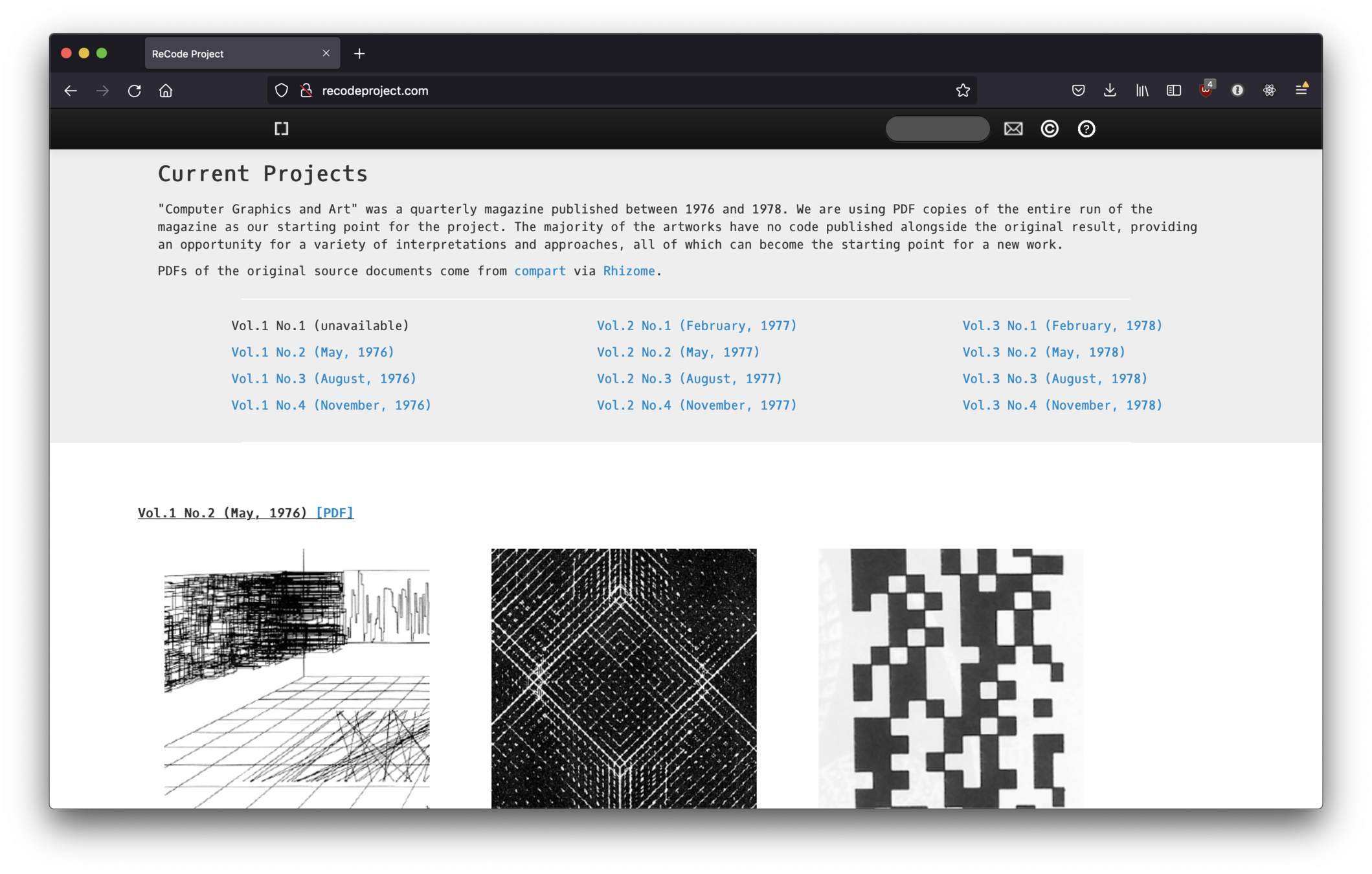Click the copyright circle icon
Viewport: 1372px width, 874px height.
[x=1050, y=129]
